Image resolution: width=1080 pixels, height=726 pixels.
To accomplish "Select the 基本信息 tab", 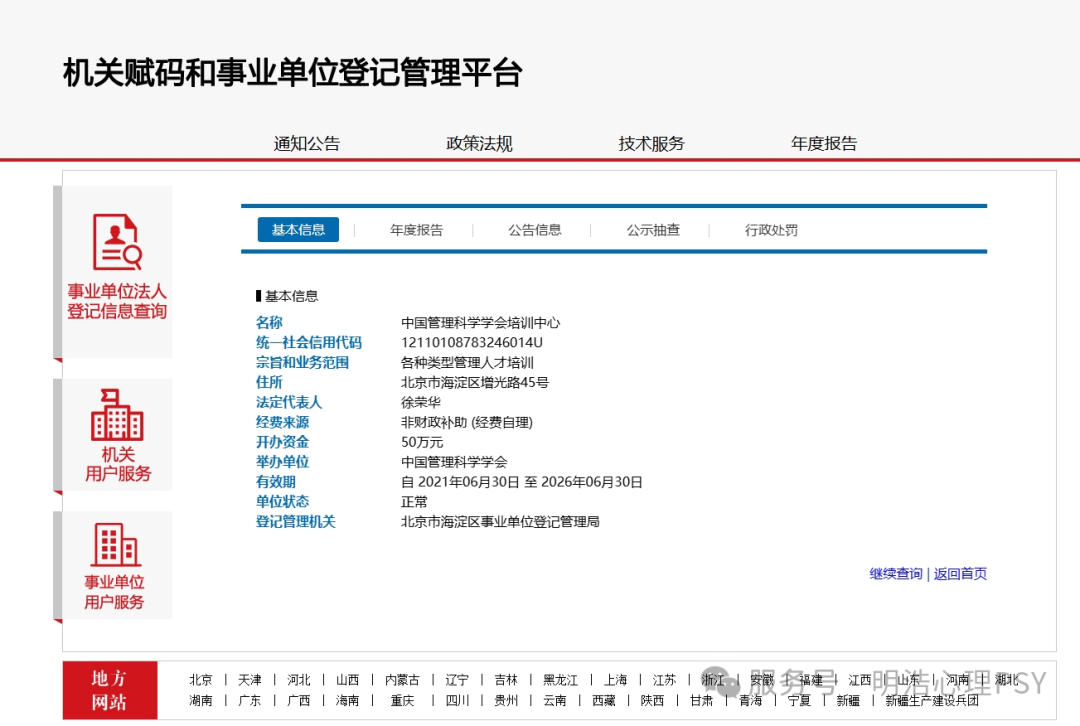I will tap(298, 229).
